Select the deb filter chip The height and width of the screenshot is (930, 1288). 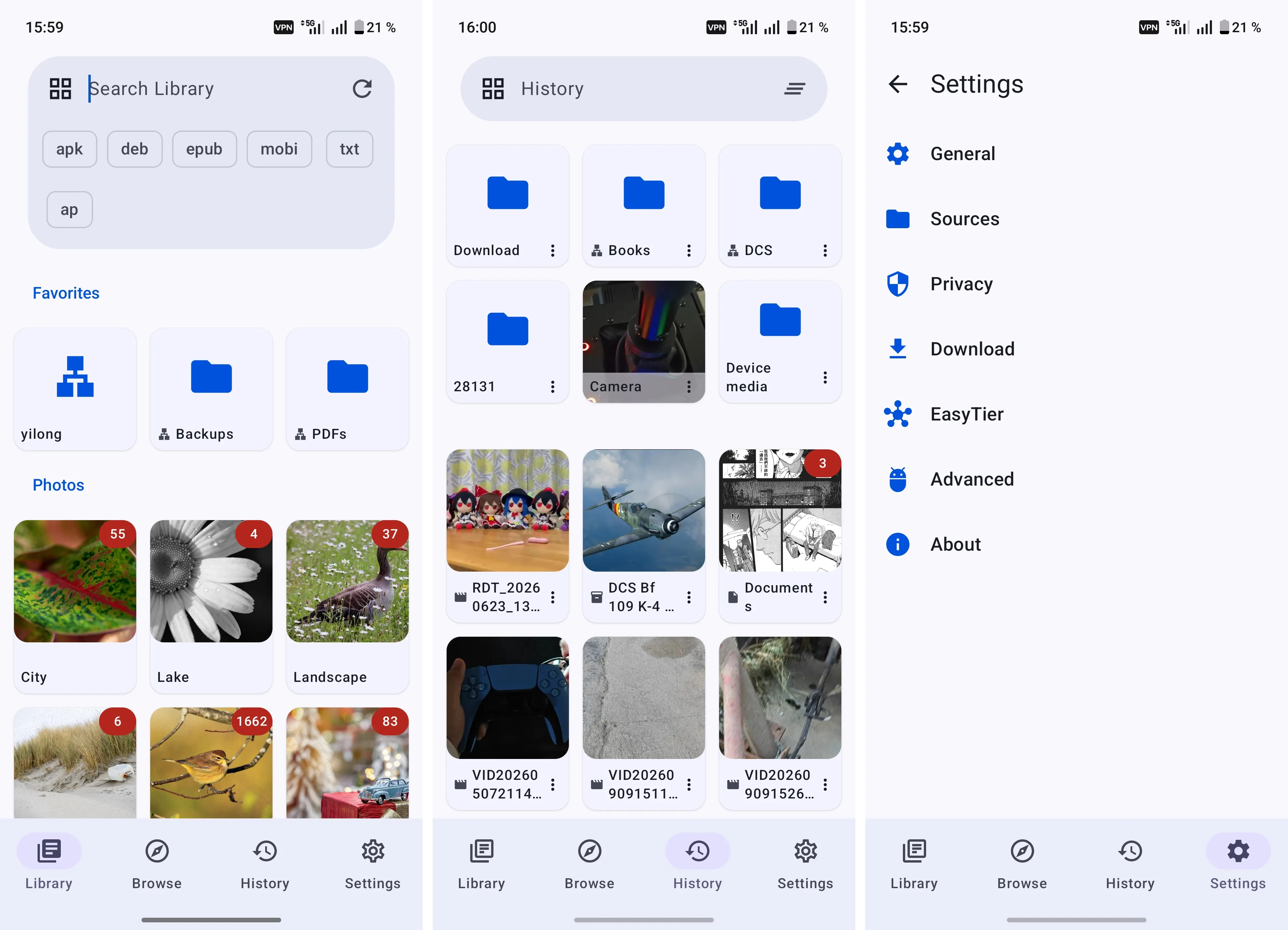(x=135, y=149)
